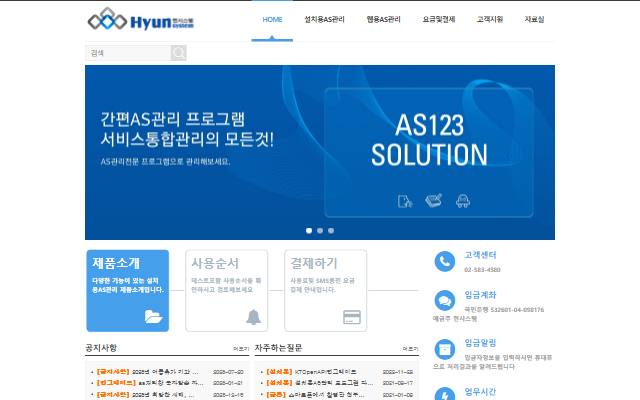Click the pencil edit icon in AS123 banner
640x400 pixels.
433,200
